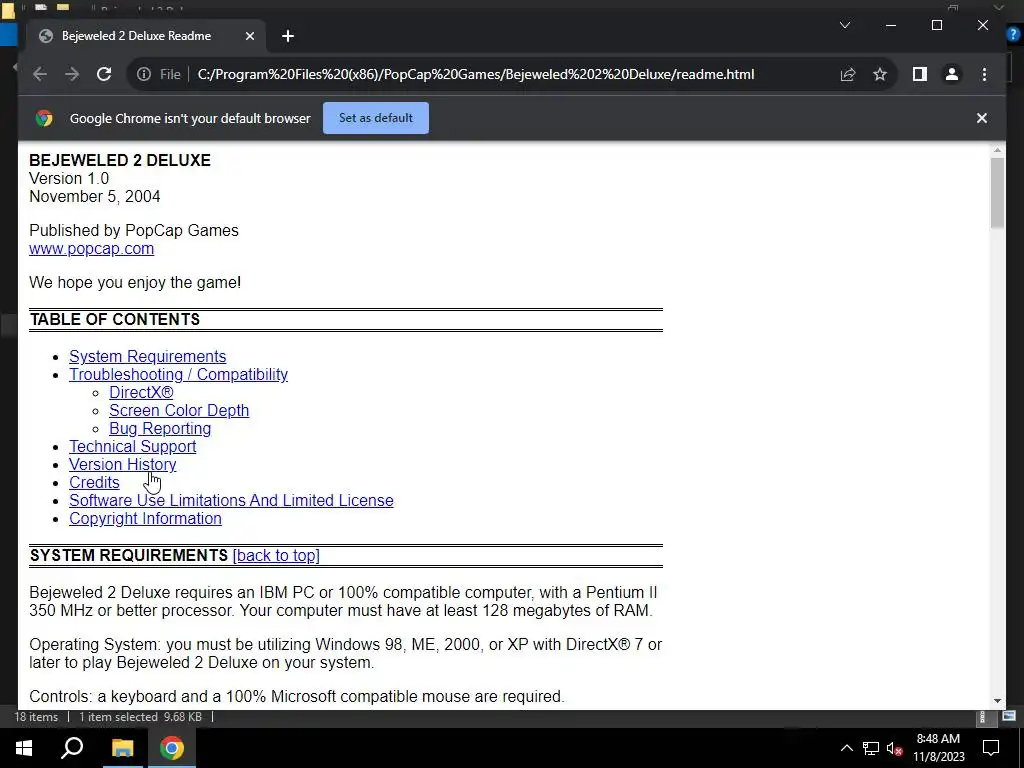Open File Explorer from taskbar
The width and height of the screenshot is (1024, 768).
[x=122, y=748]
